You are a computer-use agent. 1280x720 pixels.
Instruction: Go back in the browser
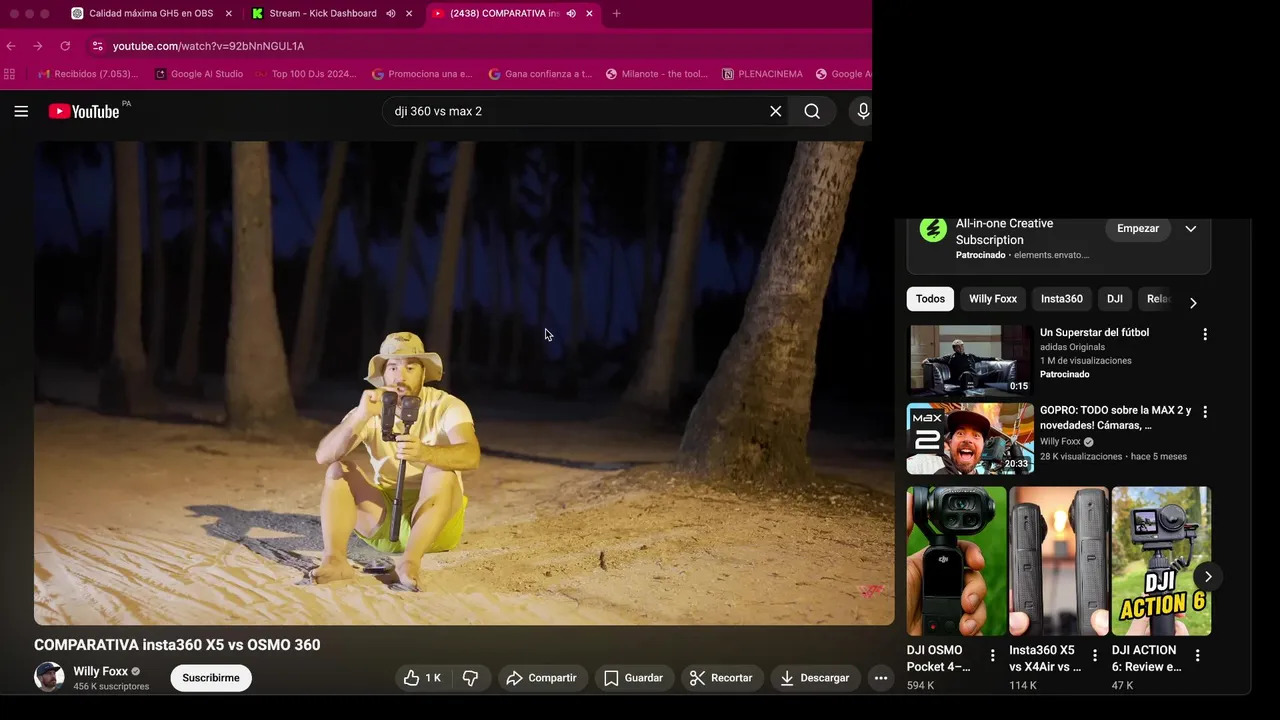11,46
